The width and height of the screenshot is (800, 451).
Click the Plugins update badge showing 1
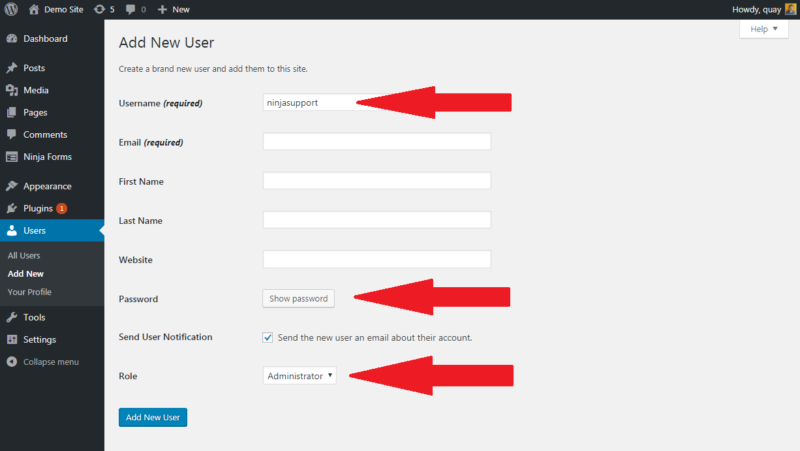[x=62, y=208]
